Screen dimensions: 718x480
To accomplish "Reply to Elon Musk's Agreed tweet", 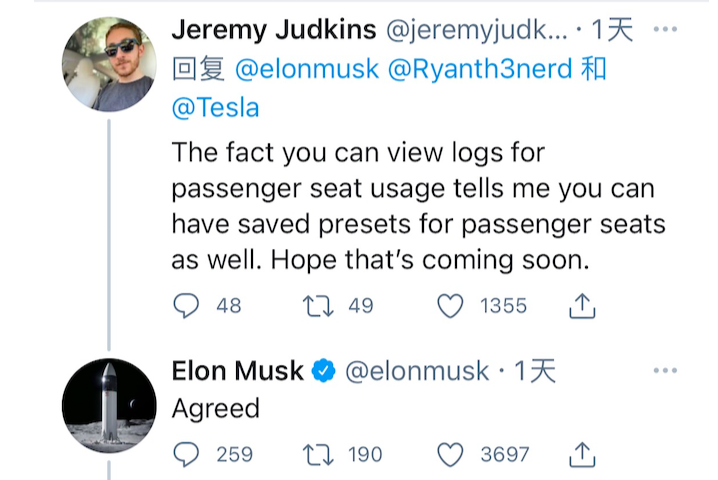I will (187, 455).
